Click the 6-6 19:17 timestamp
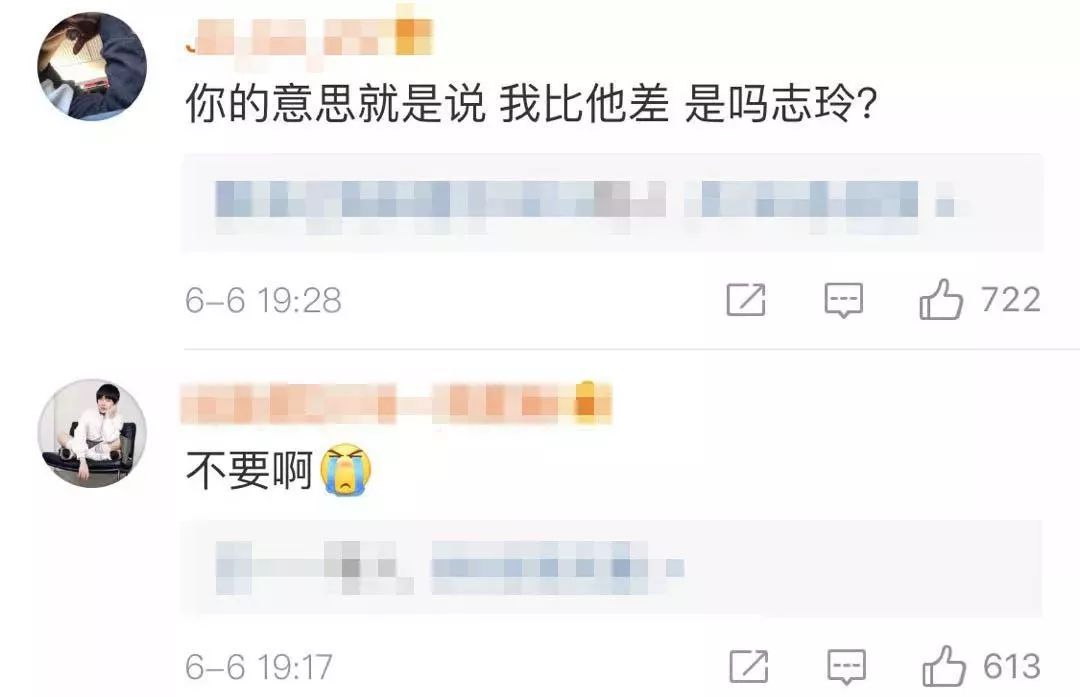Viewport: 1080px width, 697px height. click(259, 667)
